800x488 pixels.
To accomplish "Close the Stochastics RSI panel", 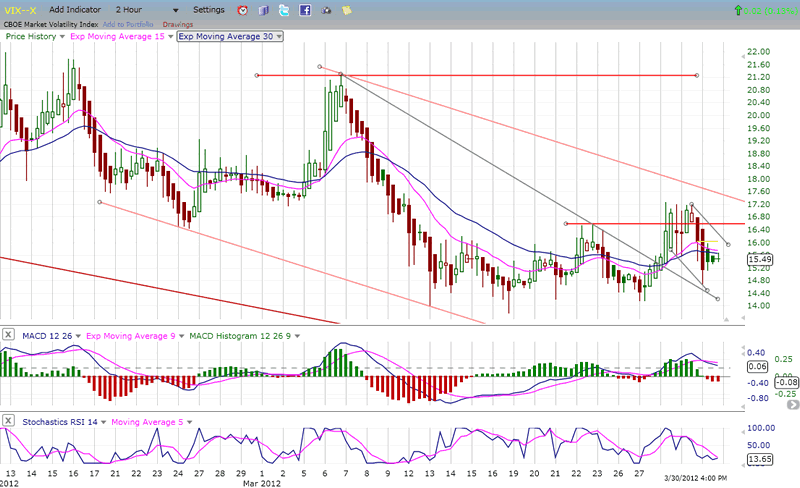I will coord(9,418).
